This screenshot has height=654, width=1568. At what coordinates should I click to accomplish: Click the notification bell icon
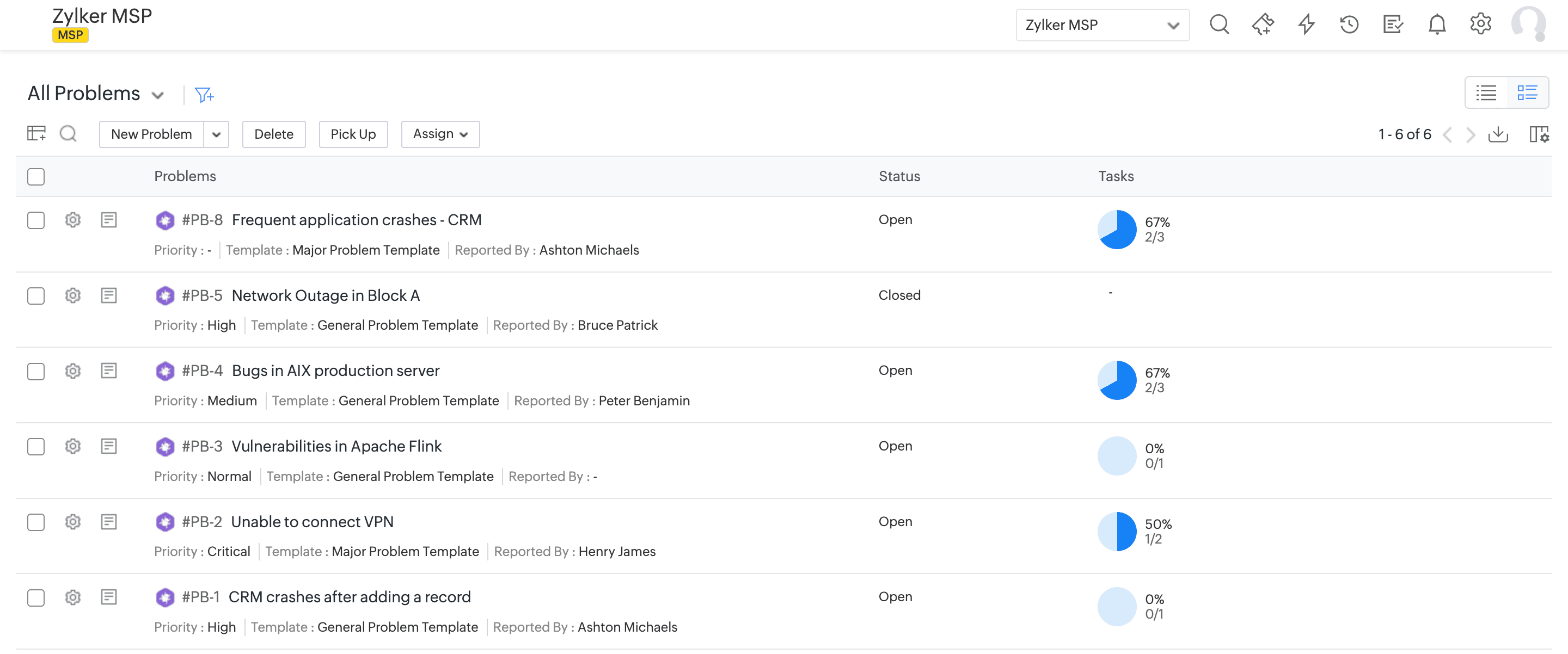pyautogui.click(x=1437, y=24)
